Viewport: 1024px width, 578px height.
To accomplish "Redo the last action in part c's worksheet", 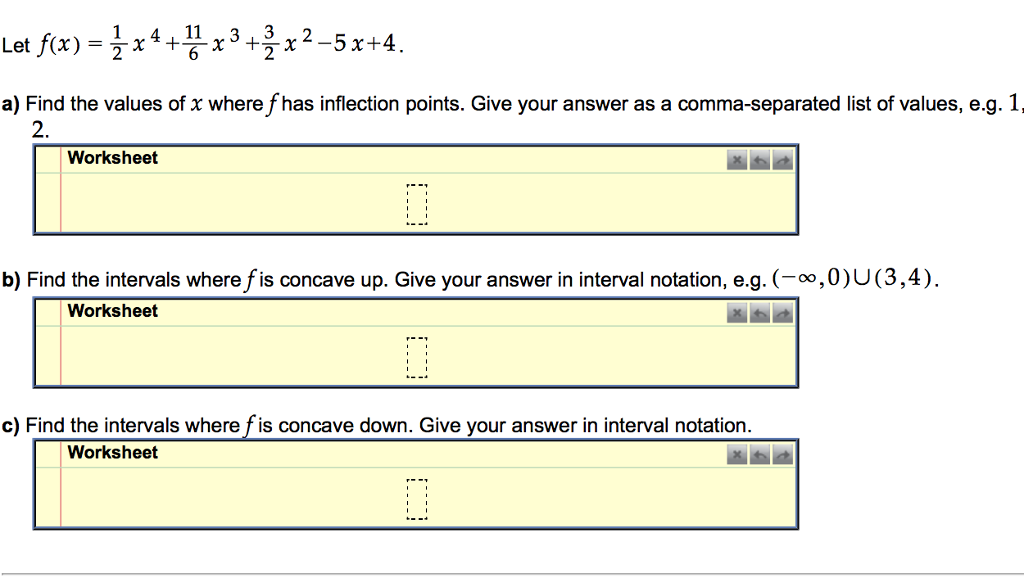I will (782, 455).
